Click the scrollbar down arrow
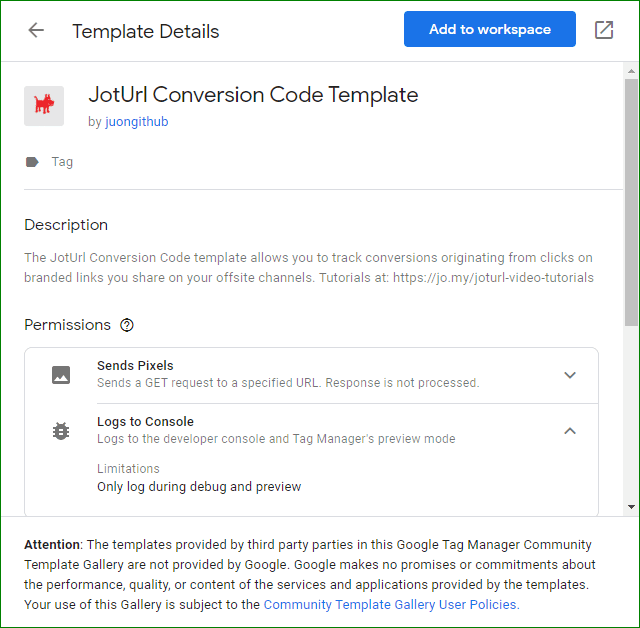The image size is (640, 628). pos(631,507)
